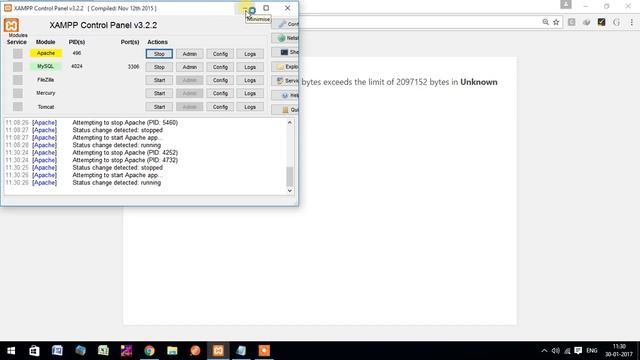Open XAMPP Config wrench button
Image resolution: width=640 pixels, height=360 pixels.
285,24
